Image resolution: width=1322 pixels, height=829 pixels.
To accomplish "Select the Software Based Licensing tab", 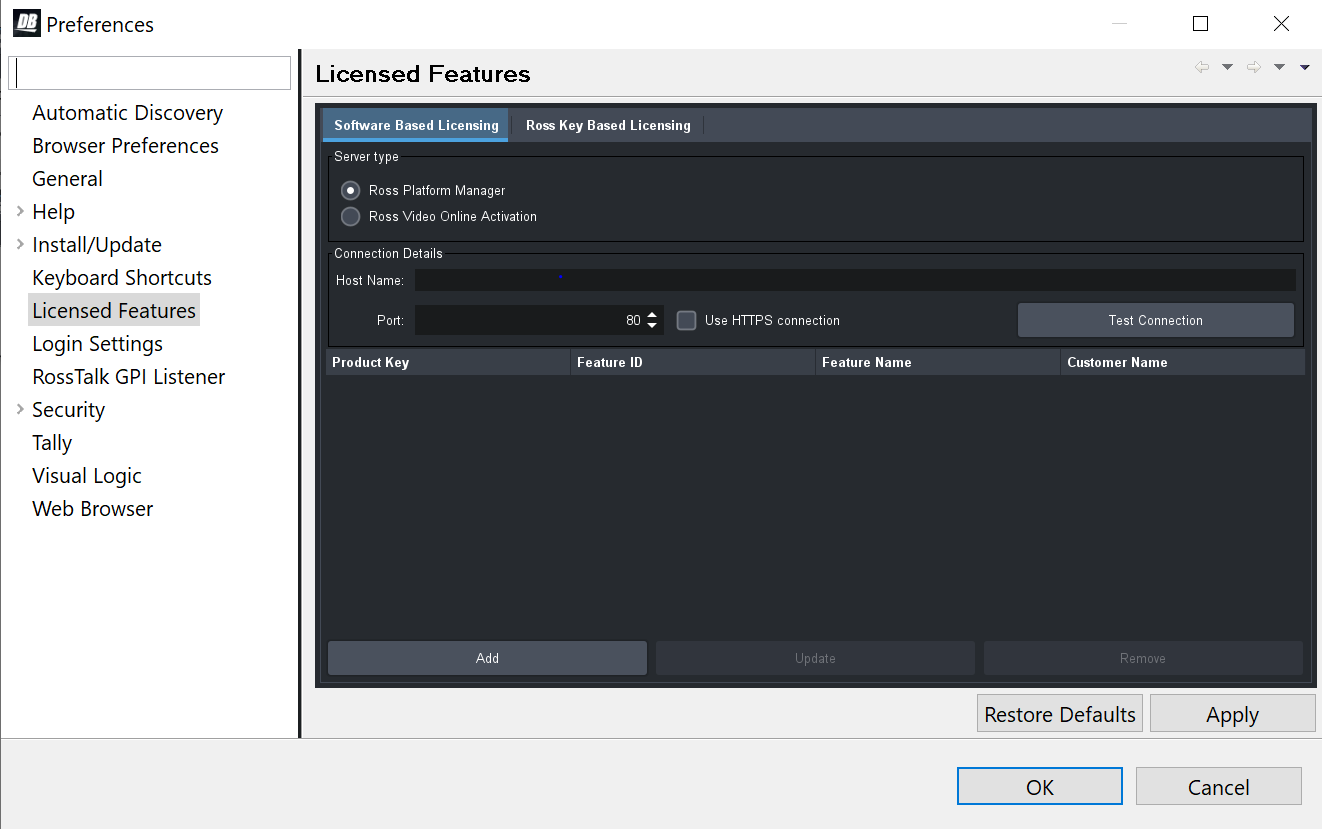I will click(x=415, y=125).
